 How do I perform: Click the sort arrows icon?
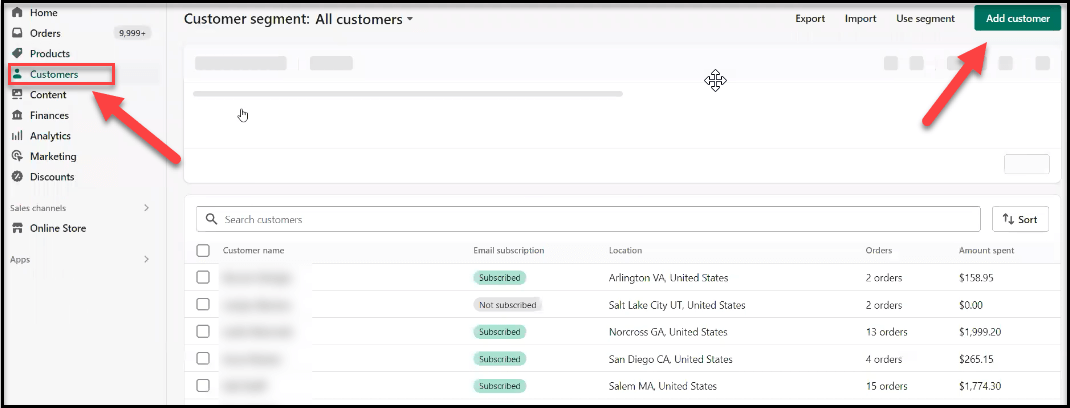point(1008,220)
